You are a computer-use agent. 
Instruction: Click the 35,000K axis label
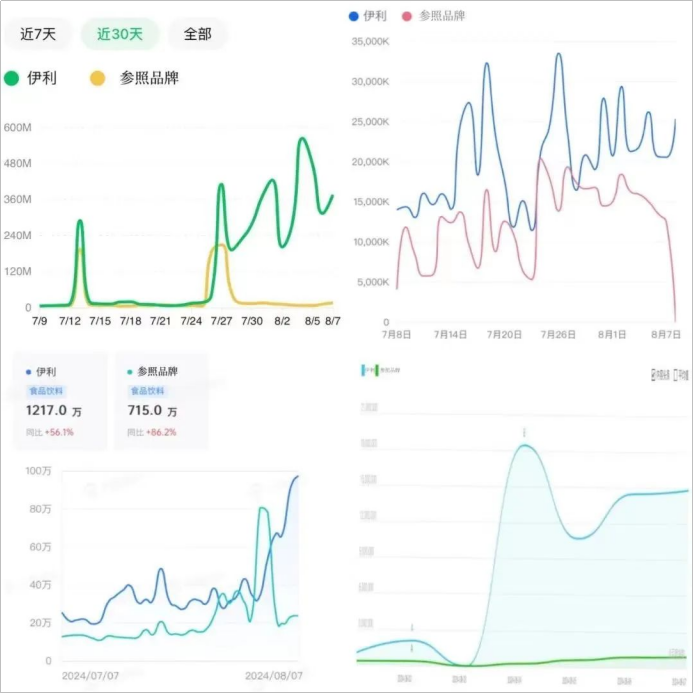pos(370,42)
